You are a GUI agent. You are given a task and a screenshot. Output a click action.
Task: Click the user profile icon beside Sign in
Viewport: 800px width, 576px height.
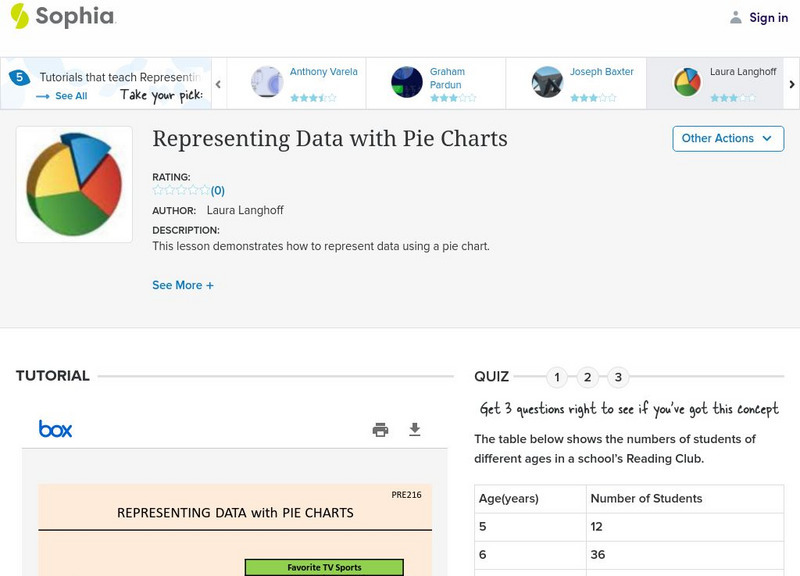pyautogui.click(x=736, y=17)
